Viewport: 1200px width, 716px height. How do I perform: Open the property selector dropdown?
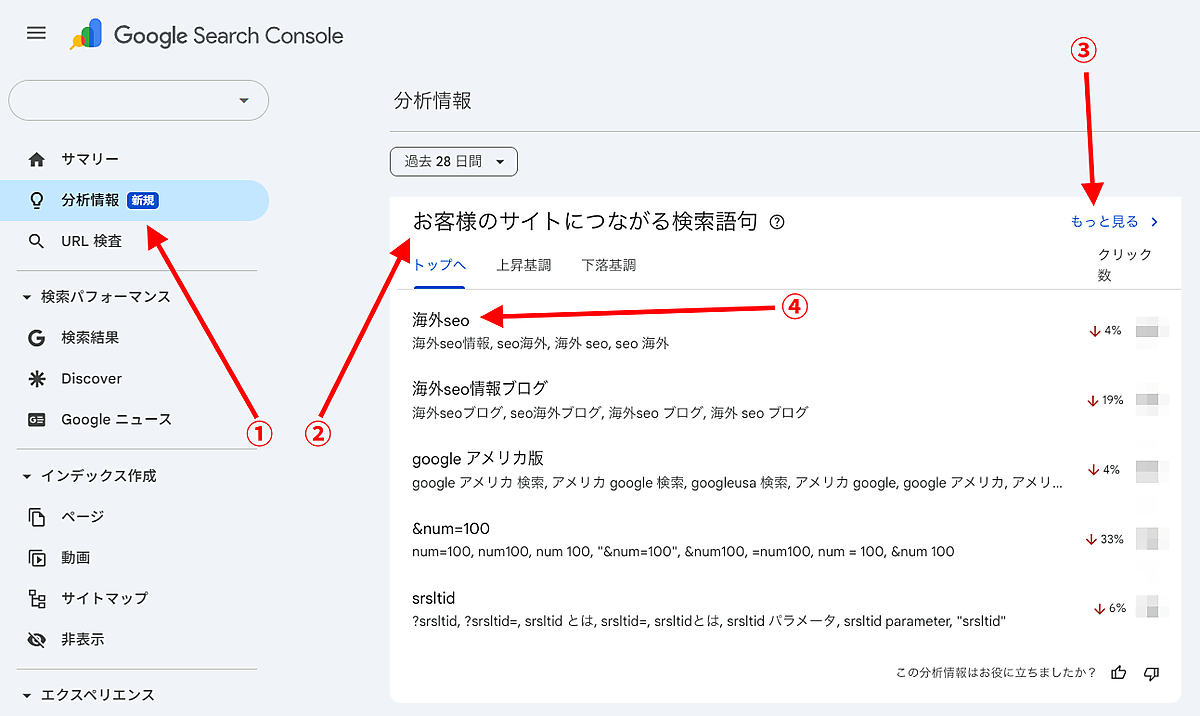(139, 100)
